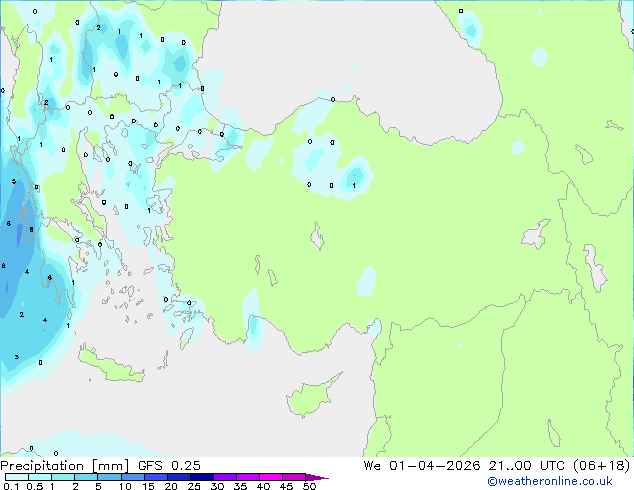Pick the 40–45 mm magenta legend swatch

(x=271, y=477)
